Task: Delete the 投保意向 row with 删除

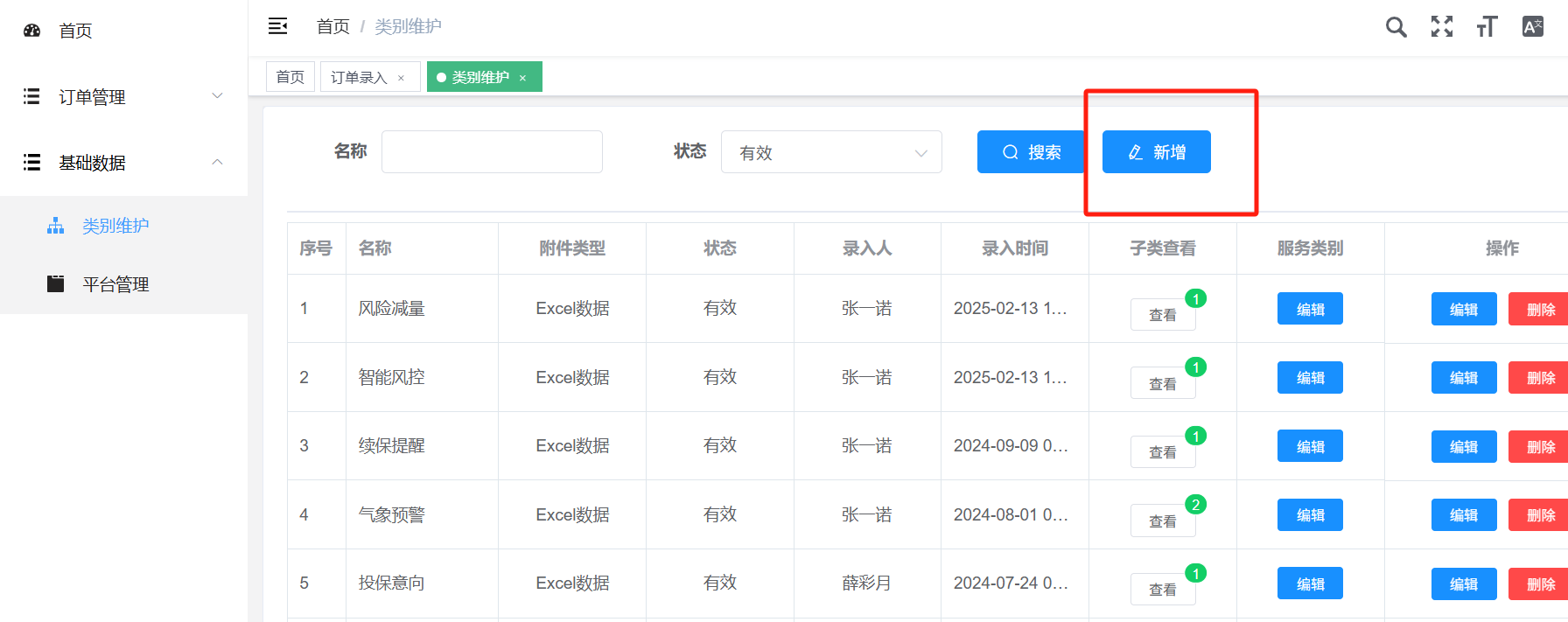Action: pos(1539,584)
